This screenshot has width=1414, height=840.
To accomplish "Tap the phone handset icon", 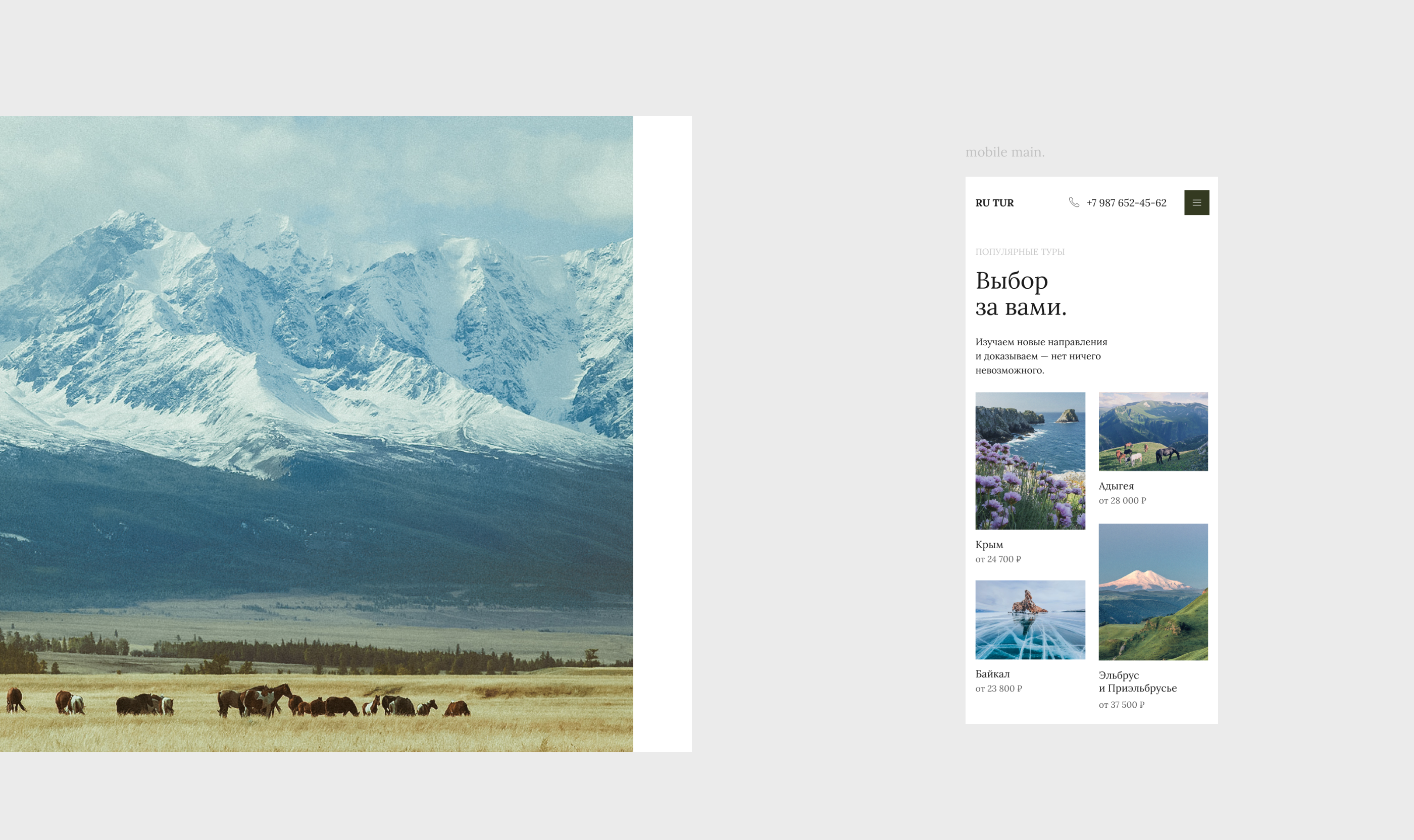I will (1074, 202).
